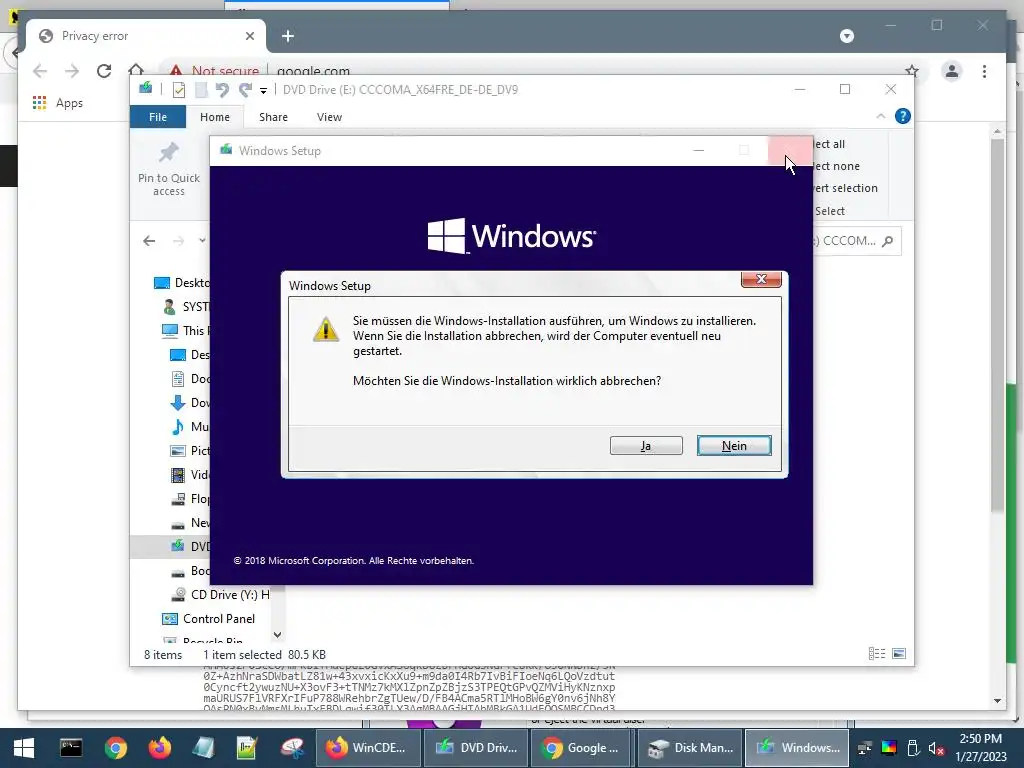The width and height of the screenshot is (1024, 768).
Task: Click navigation pane scroll-down arrow
Action: pos(278,634)
